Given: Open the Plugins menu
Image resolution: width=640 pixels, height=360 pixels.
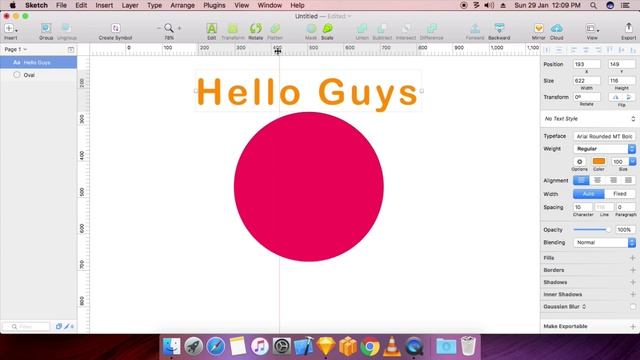Looking at the screenshot, I should 214,5.
